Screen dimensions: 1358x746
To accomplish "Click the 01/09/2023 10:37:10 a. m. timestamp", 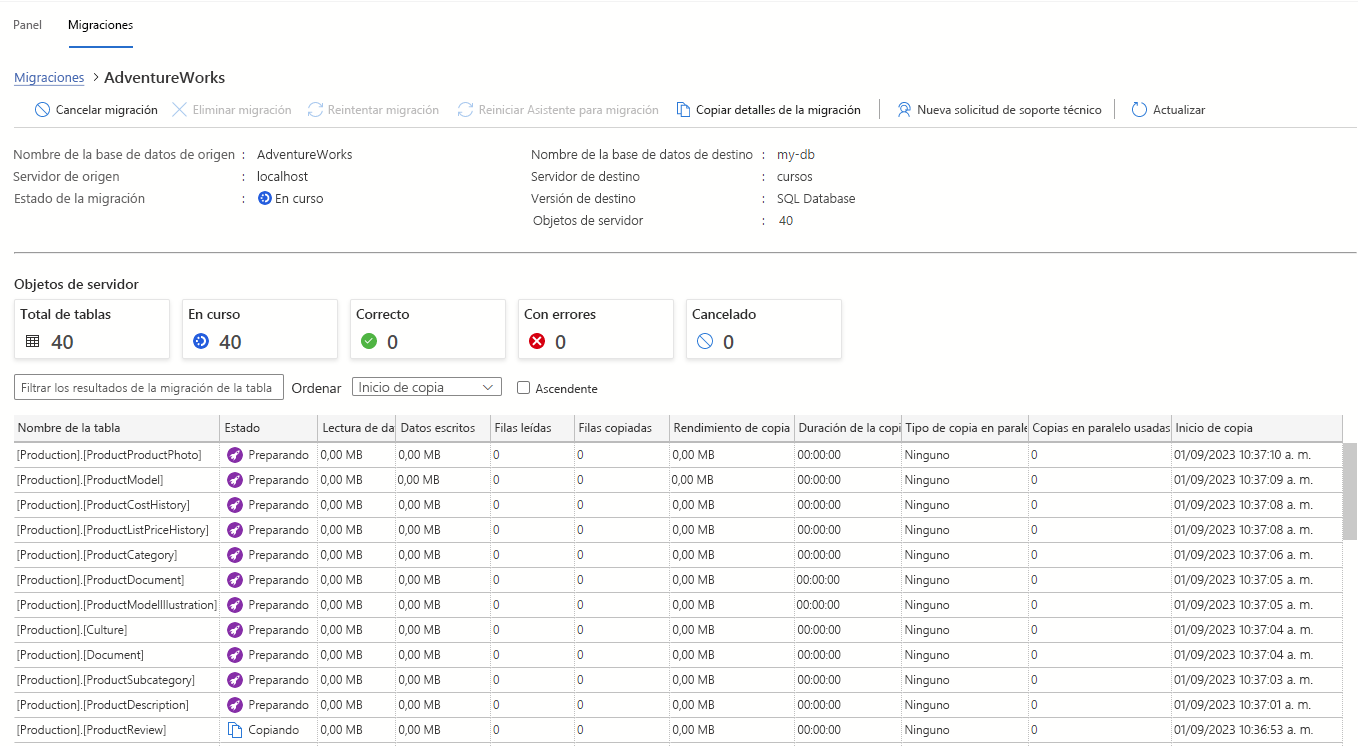I will tap(1243, 455).
